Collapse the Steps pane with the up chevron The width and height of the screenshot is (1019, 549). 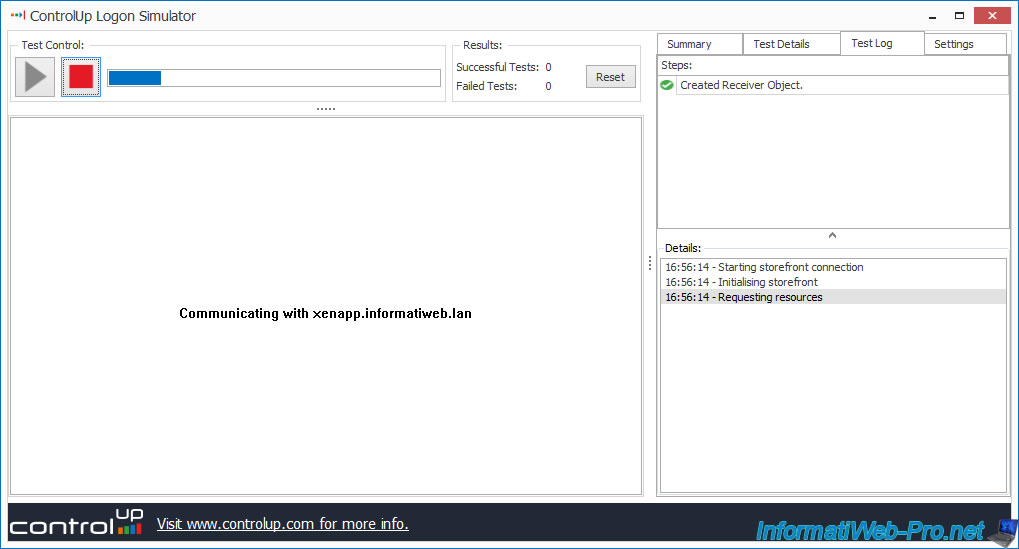(832, 235)
